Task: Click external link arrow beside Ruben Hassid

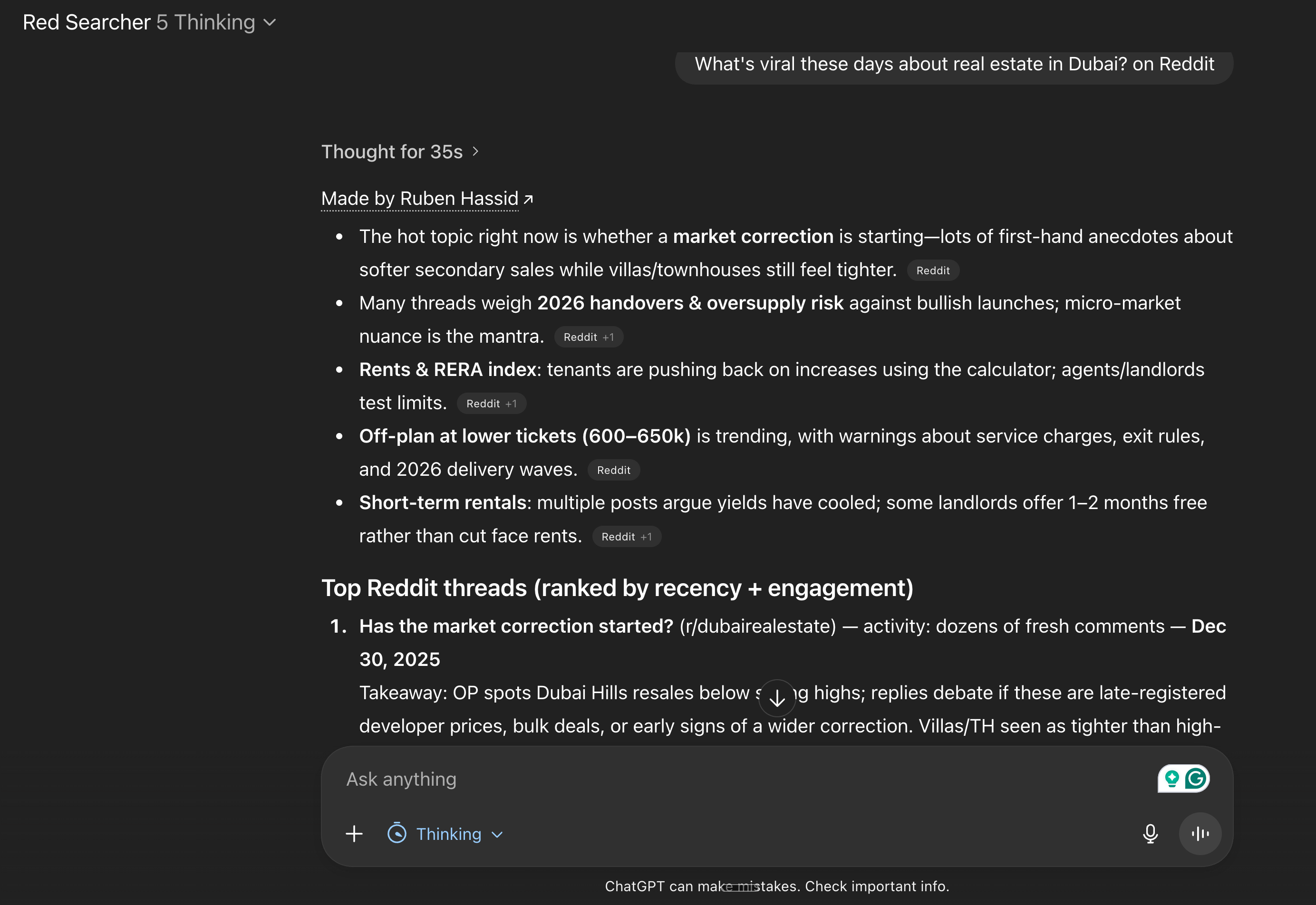Action: tap(528, 199)
